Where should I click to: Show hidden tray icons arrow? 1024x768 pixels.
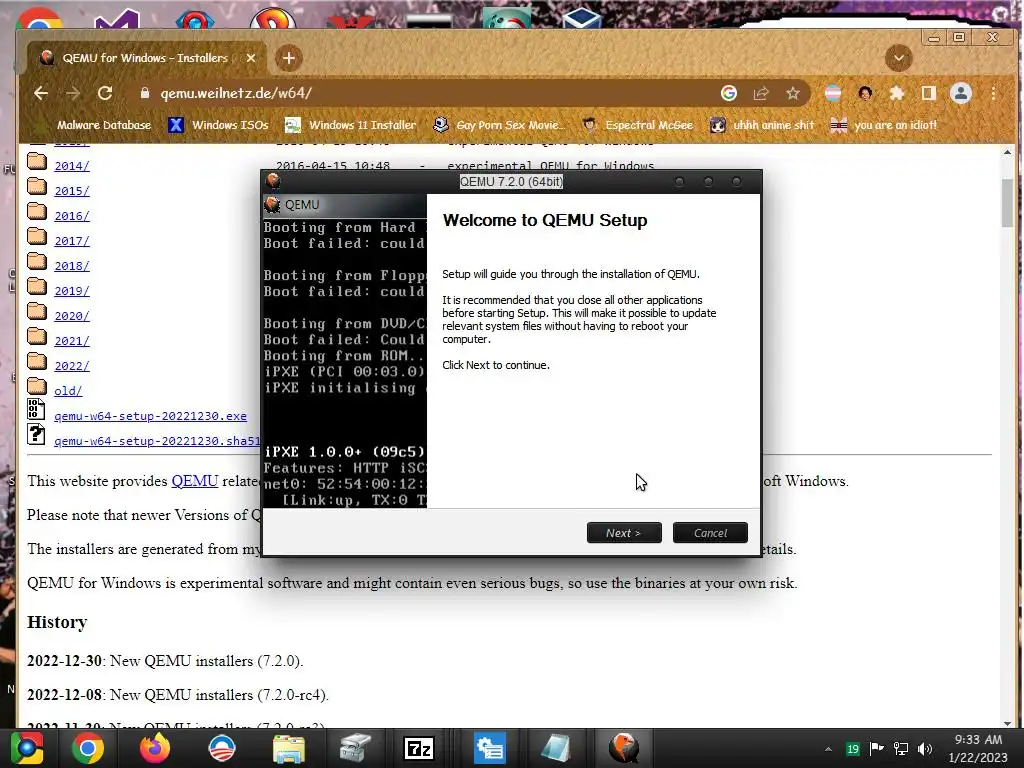(x=828, y=749)
